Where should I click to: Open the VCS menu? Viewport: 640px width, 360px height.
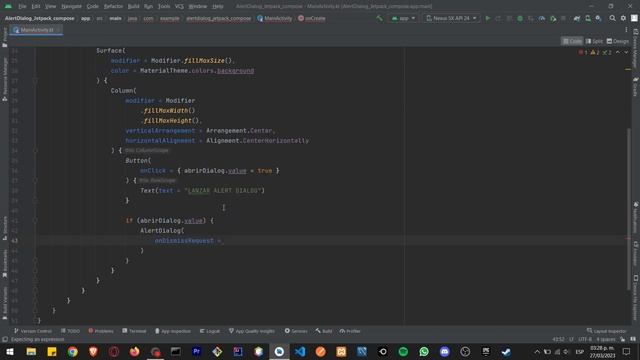[x=179, y=7]
